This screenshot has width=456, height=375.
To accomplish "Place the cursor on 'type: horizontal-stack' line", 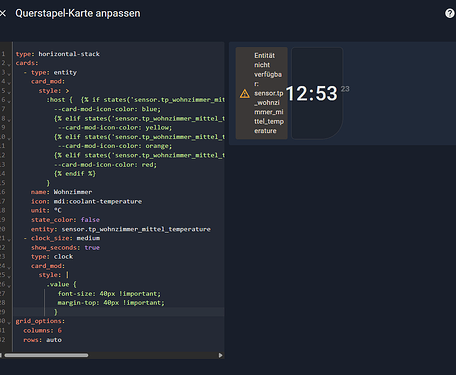I will [x=57, y=54].
